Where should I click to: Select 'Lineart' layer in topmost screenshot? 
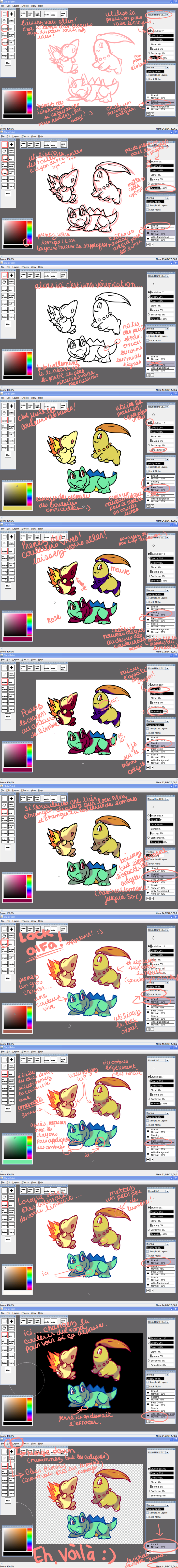click(160, 97)
